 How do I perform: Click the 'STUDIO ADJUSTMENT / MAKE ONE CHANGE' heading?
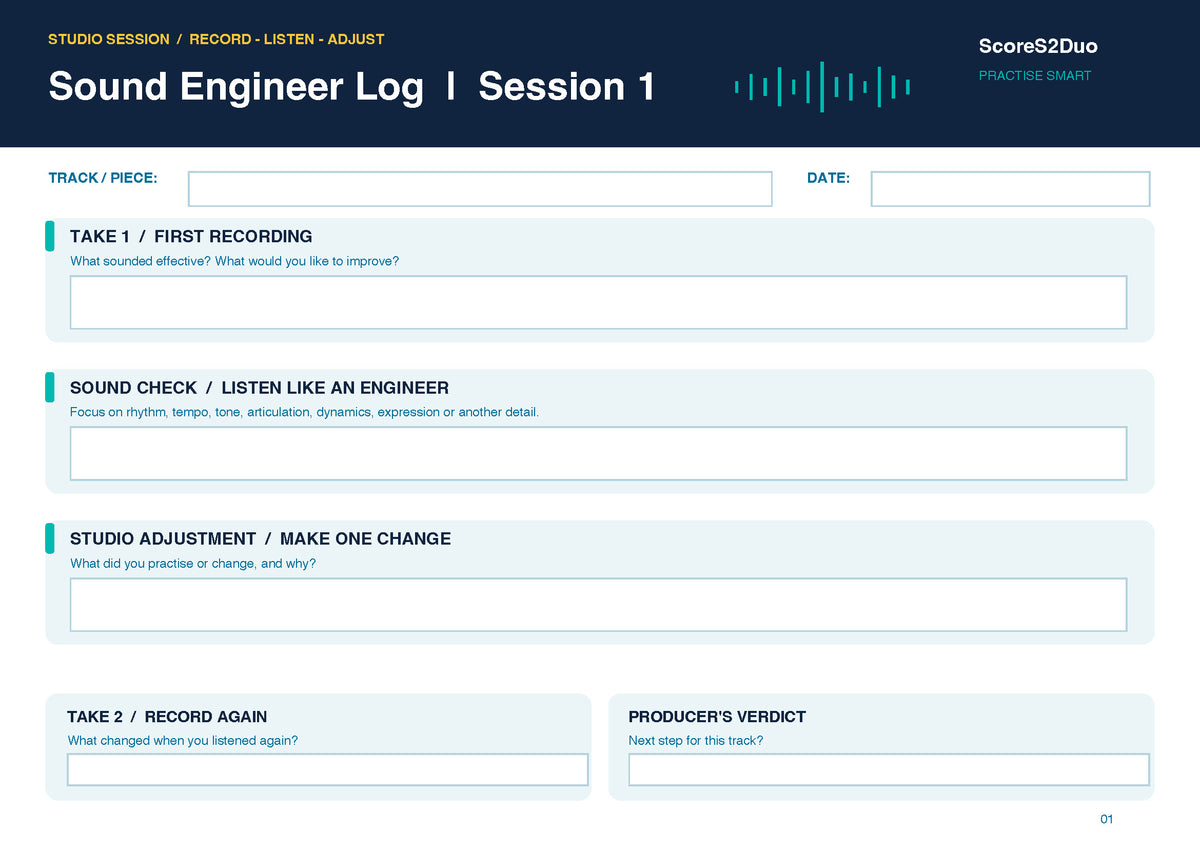click(260, 539)
